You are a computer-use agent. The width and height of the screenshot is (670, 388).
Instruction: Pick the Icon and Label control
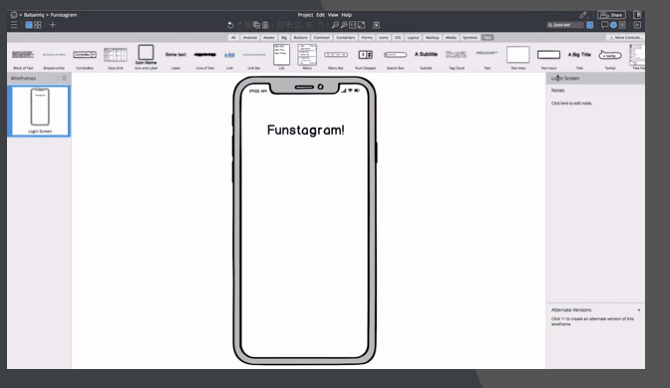(x=146, y=58)
